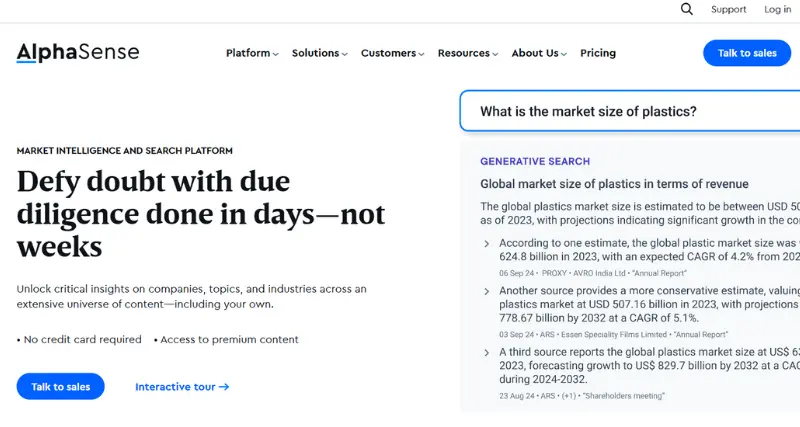Click the search magnifier icon
The height and width of the screenshot is (427, 800).
[x=687, y=9]
